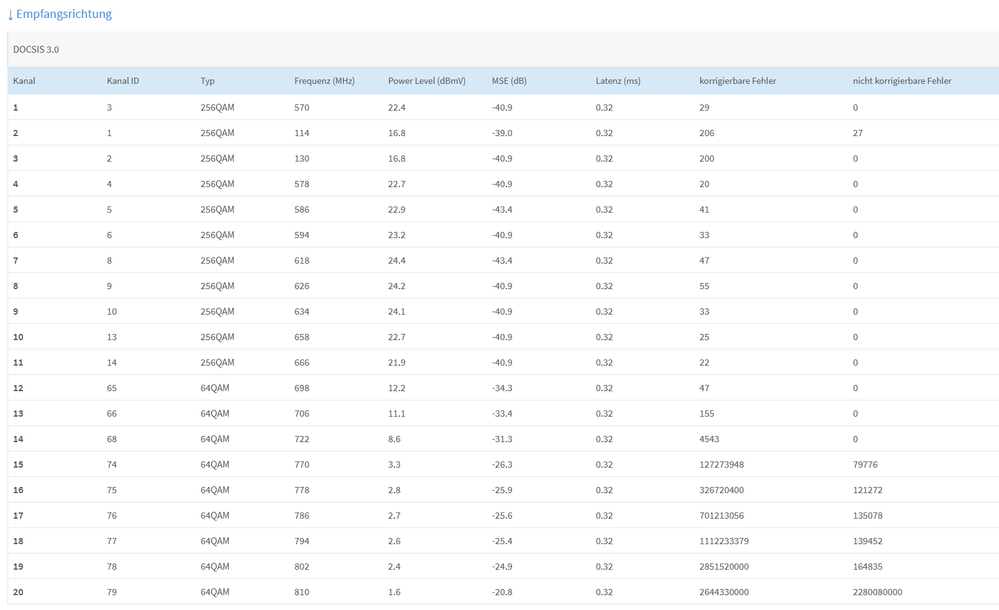Select correctable error count 4543
This screenshot has height=610, width=999.
tap(709, 439)
